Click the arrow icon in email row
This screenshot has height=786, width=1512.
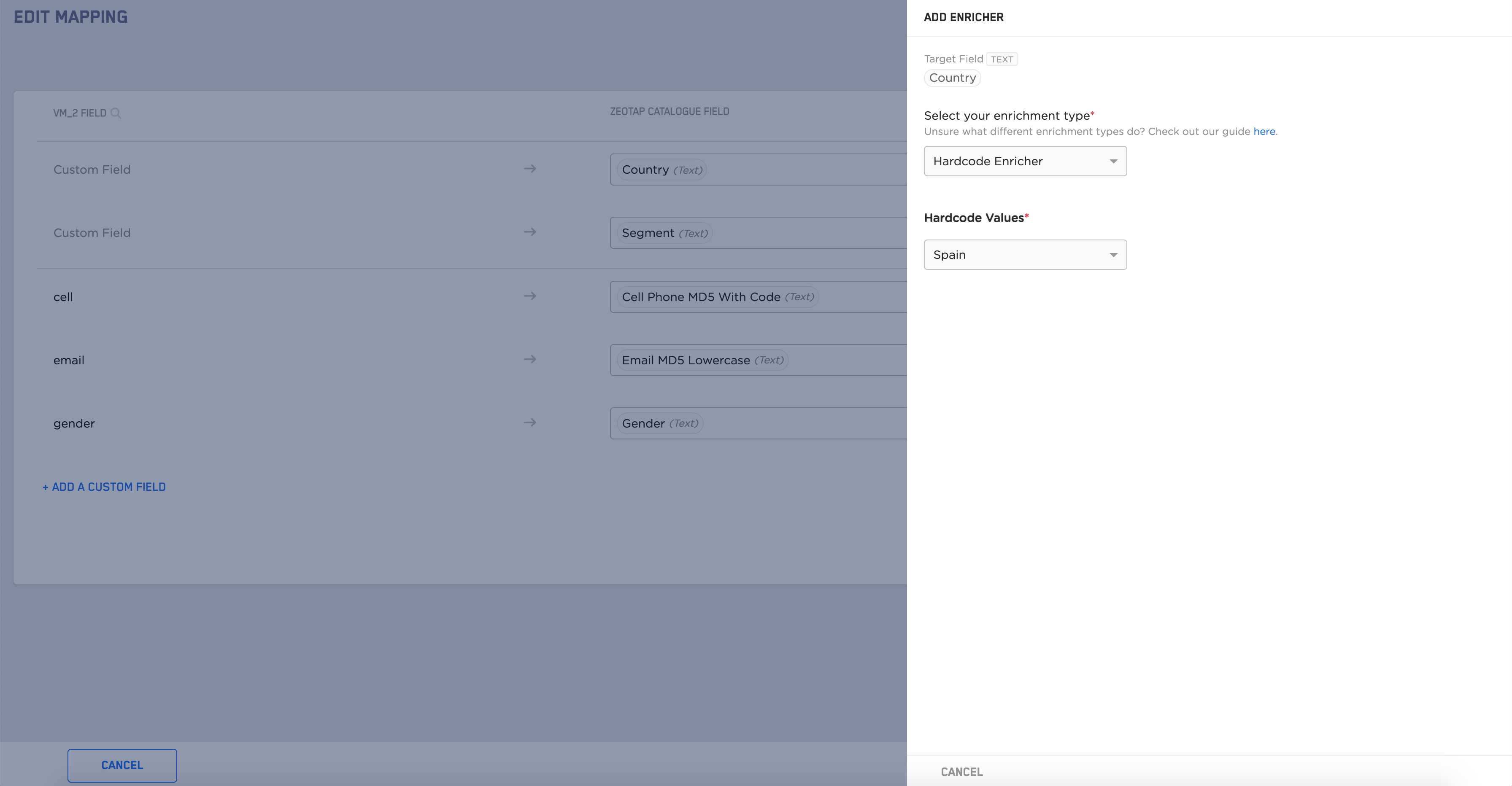pos(529,360)
